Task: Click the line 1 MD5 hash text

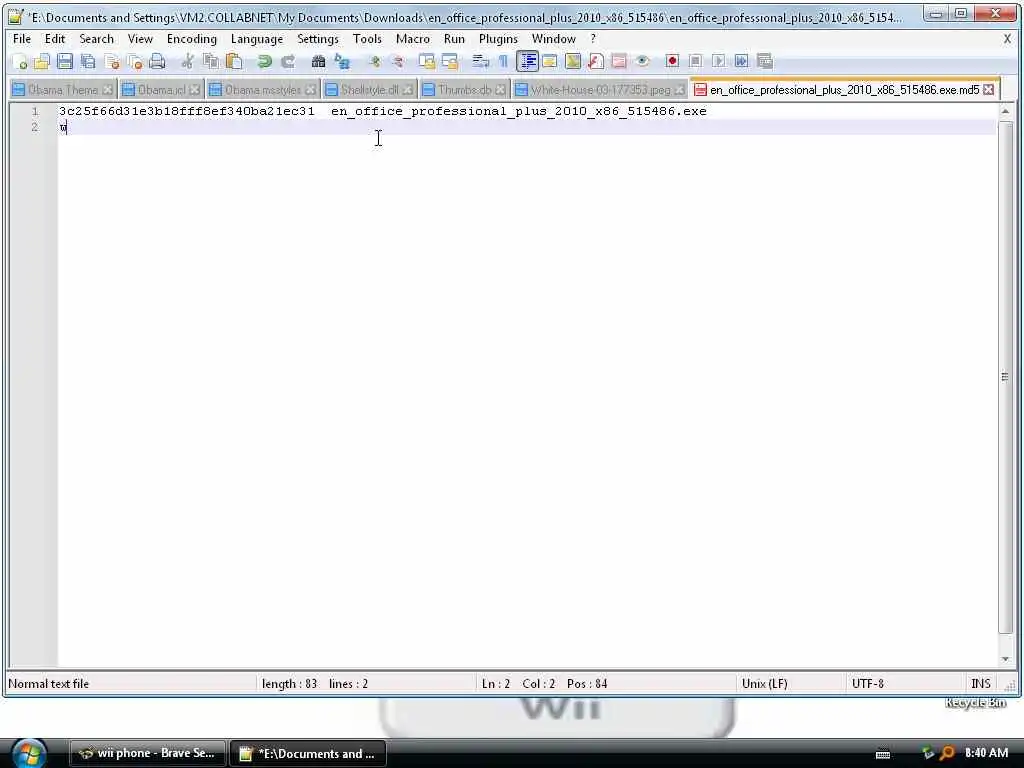Action: pos(187,111)
